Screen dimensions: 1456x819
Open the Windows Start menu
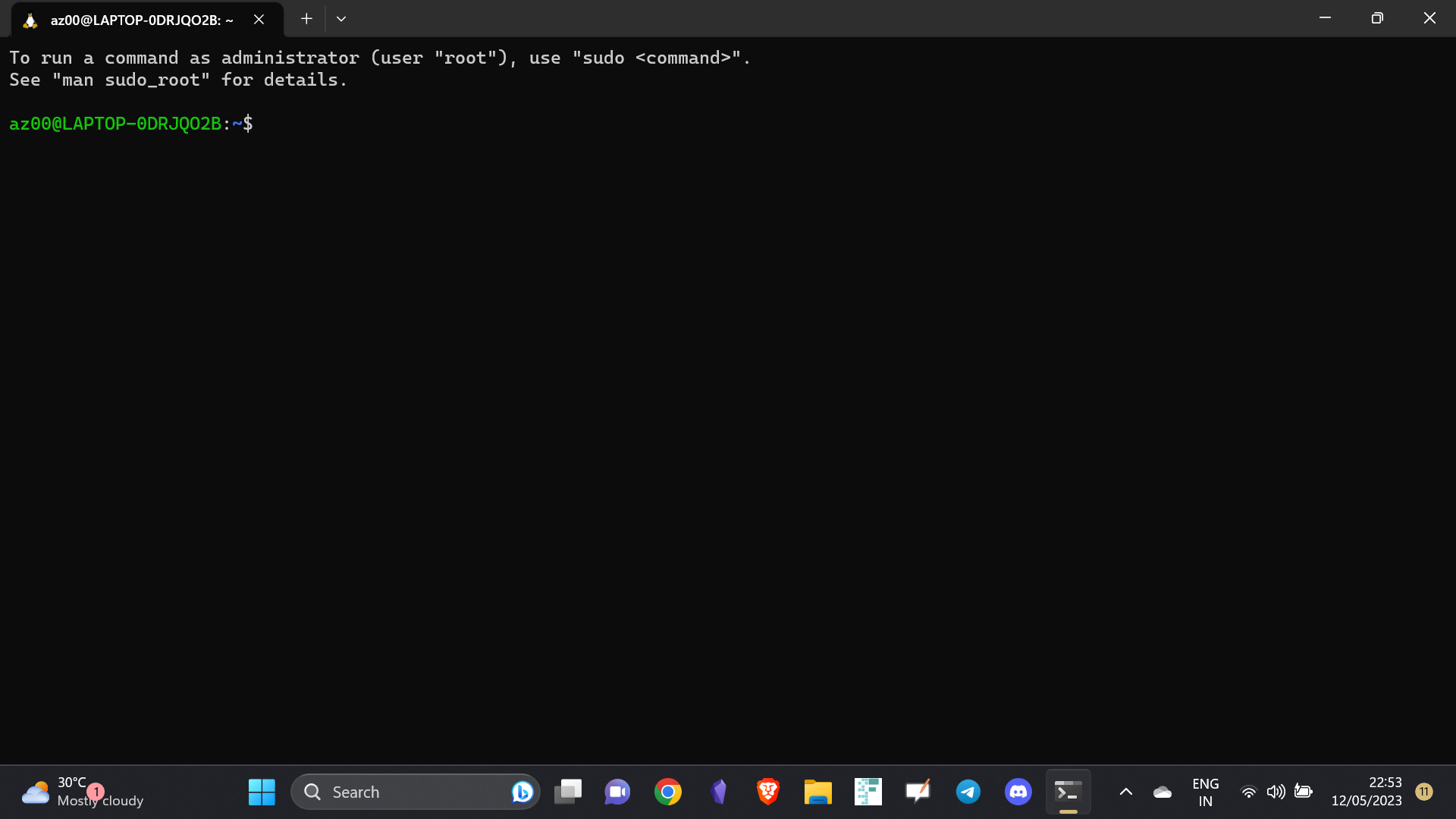click(x=262, y=792)
